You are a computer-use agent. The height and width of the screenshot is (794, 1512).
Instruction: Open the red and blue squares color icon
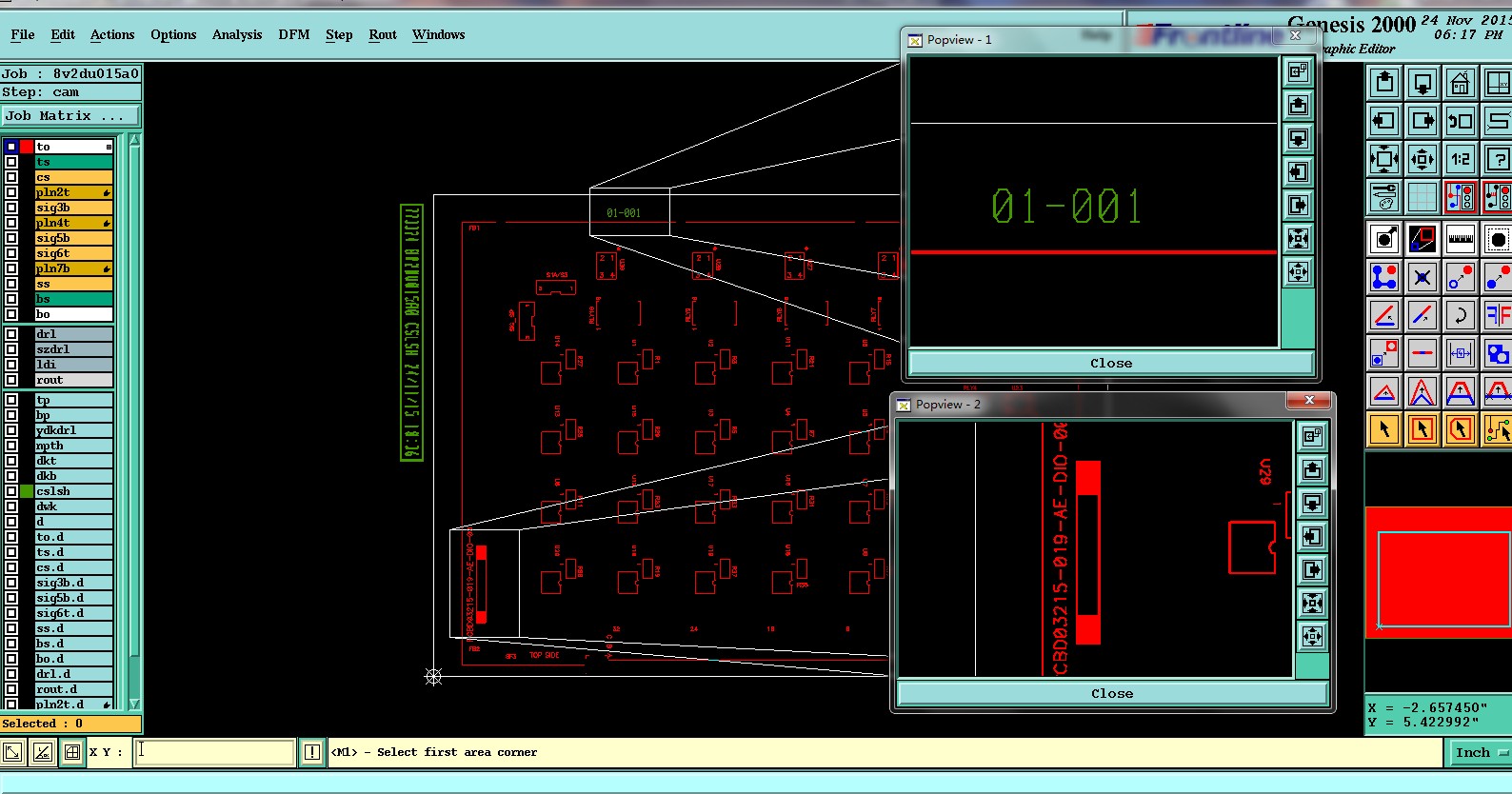coord(1422,239)
